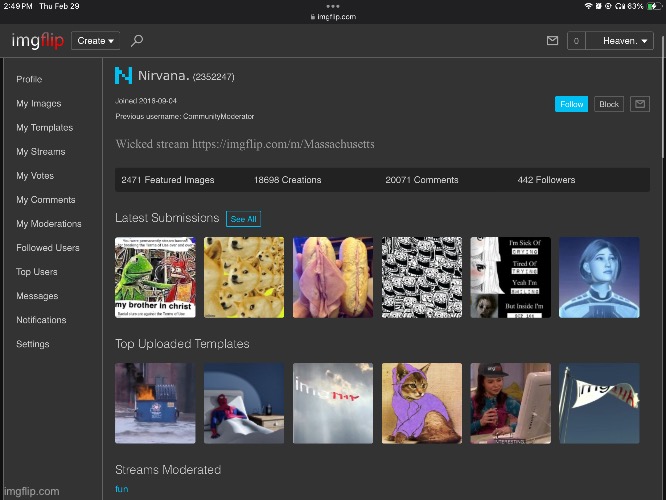666x500 pixels.
Task: Open My Images in sidebar
Action: click(x=39, y=104)
